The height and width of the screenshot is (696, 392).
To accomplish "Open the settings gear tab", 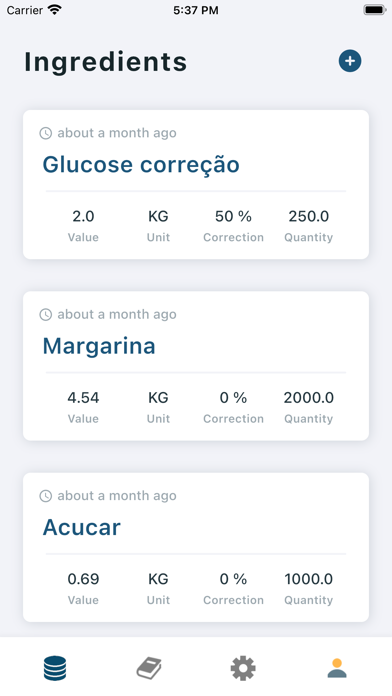I will coord(243,668).
